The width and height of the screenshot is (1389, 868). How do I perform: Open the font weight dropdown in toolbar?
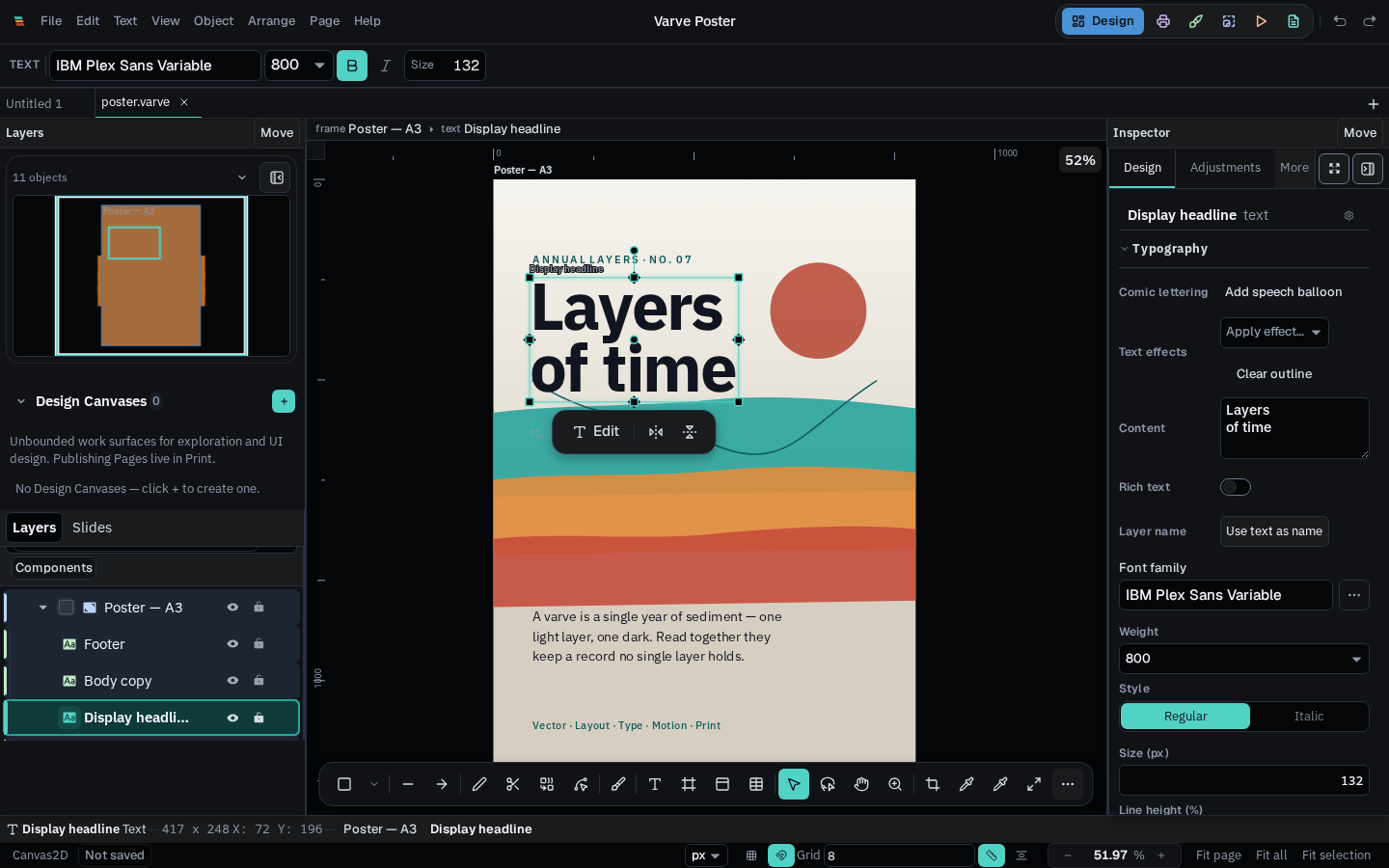click(299, 66)
